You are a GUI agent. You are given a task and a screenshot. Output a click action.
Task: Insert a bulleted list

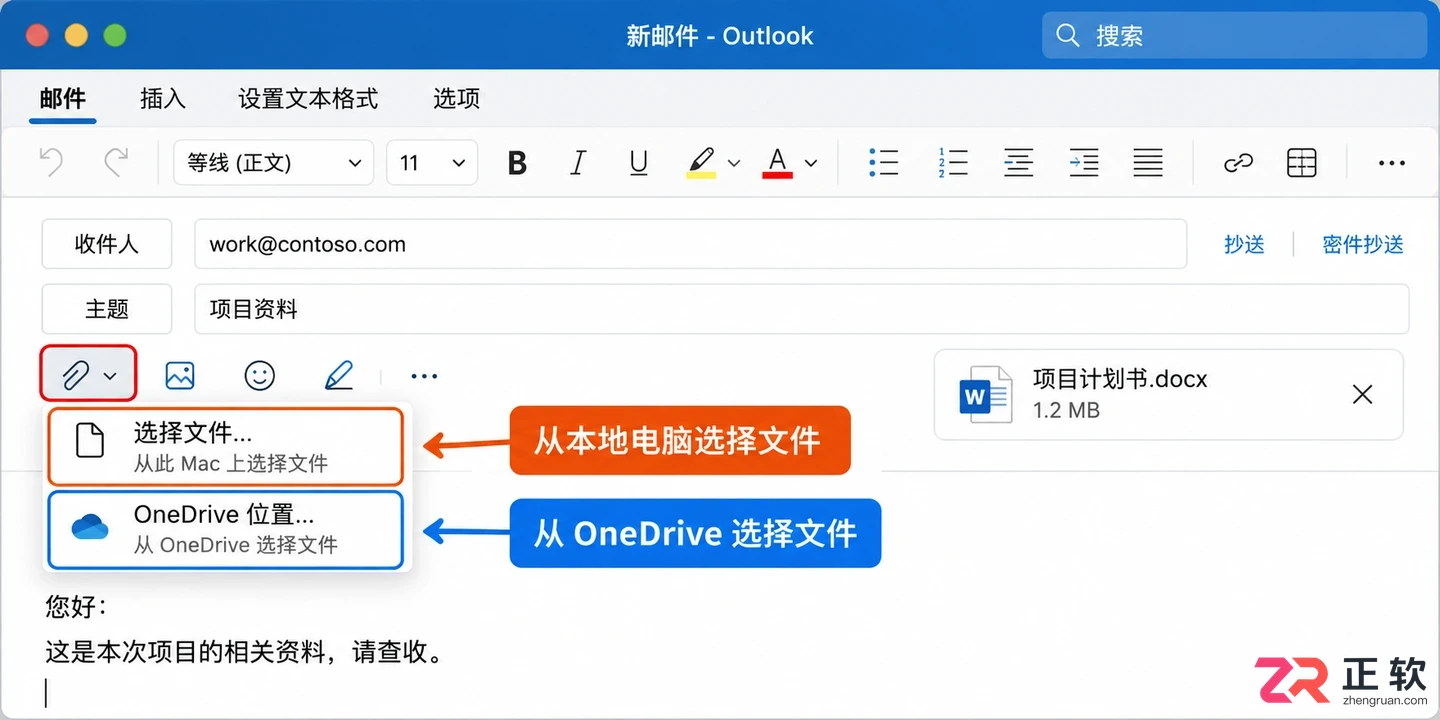[884, 163]
